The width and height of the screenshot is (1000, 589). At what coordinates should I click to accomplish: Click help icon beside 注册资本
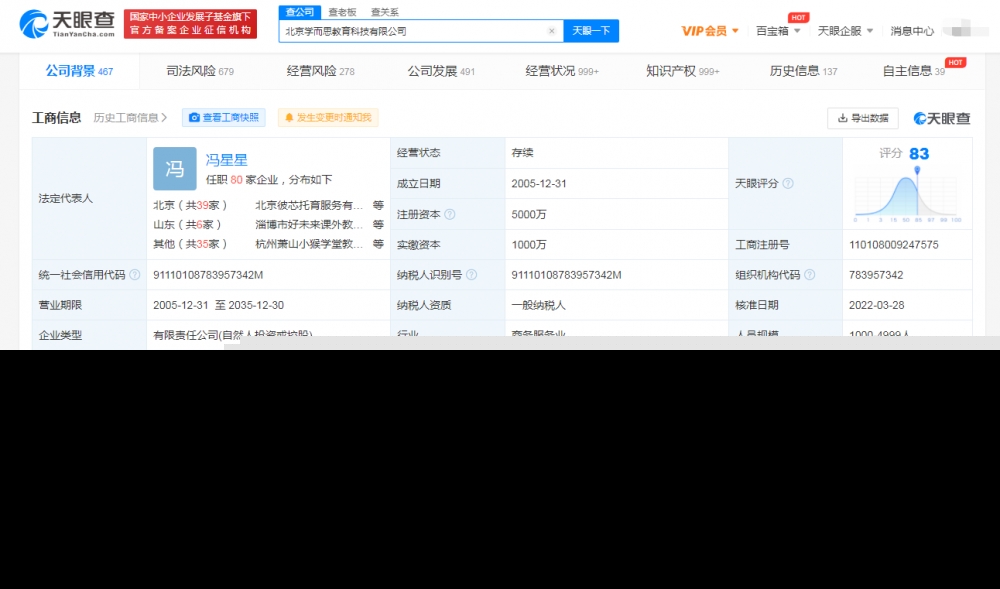click(450, 214)
